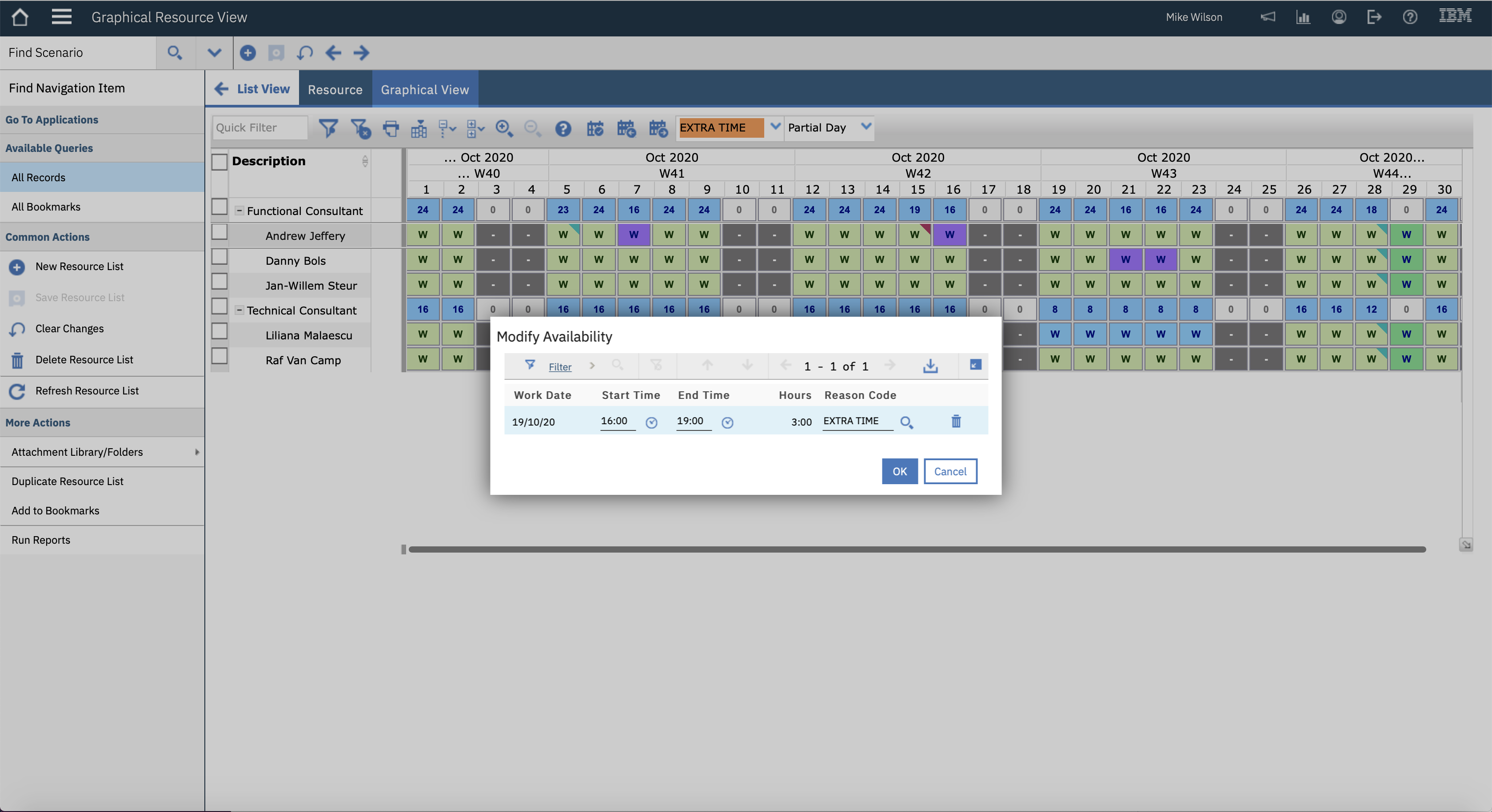The image size is (1492, 812).
Task: Click the help question mark in toolbar
Action: (562, 128)
